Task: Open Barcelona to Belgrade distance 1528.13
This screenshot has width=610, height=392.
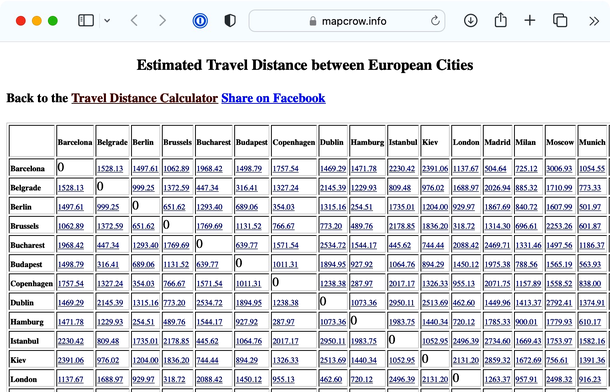Action: tap(110, 169)
